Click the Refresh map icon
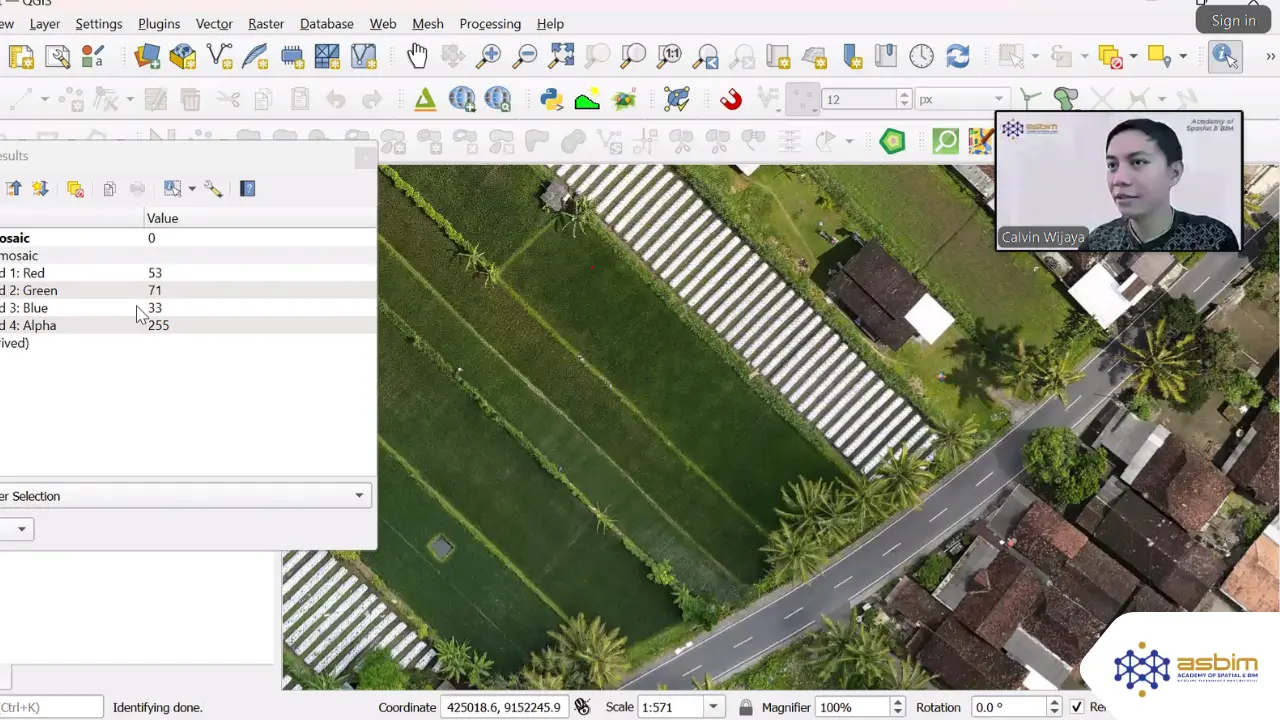The image size is (1280, 720). (957, 56)
